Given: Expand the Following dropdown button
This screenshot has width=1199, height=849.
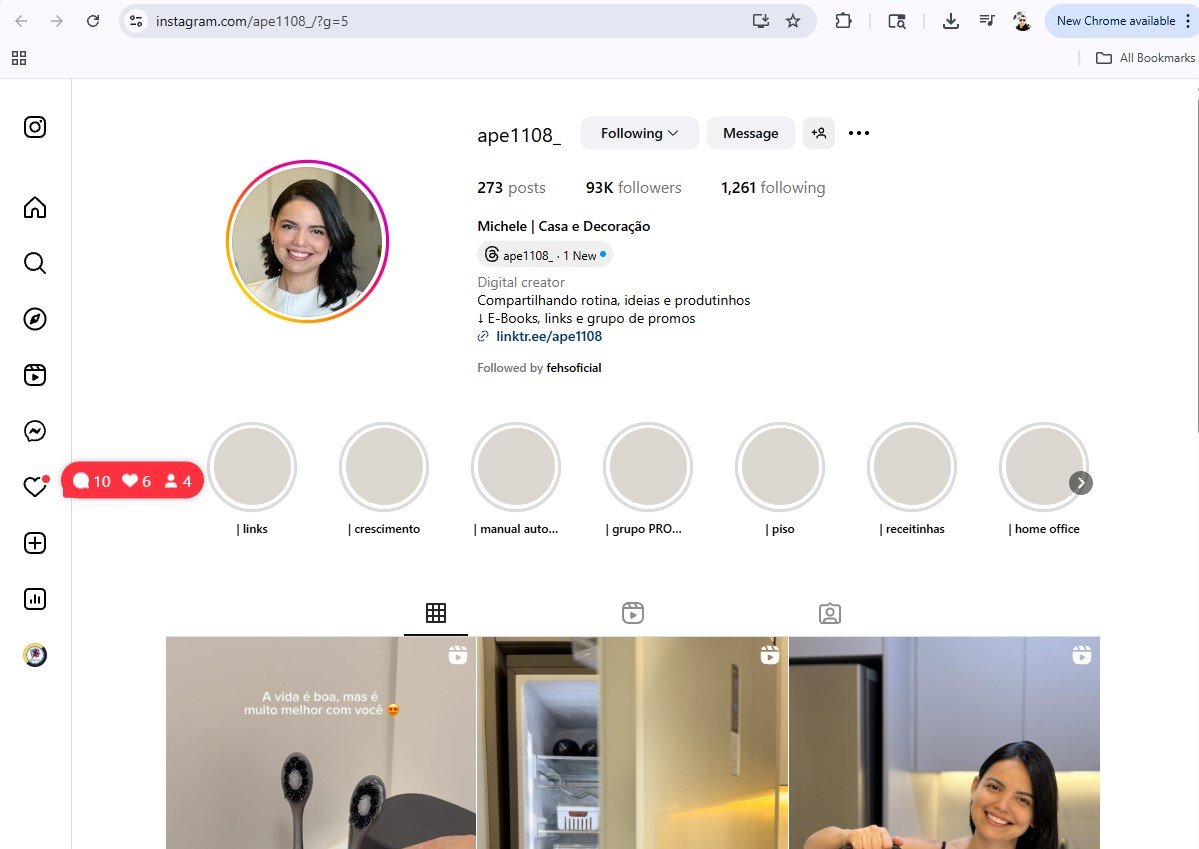Looking at the screenshot, I should [639, 133].
